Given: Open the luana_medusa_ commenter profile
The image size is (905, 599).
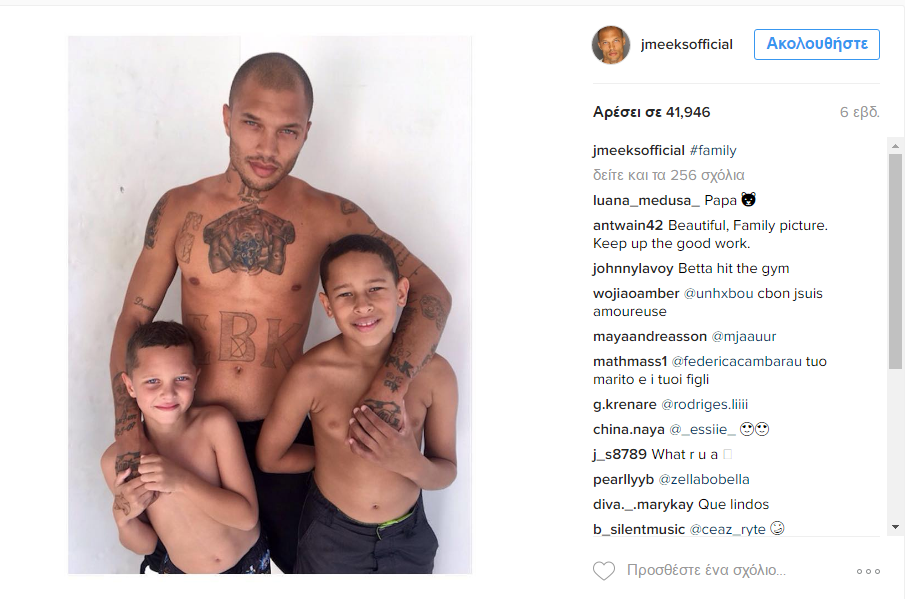Looking at the screenshot, I should tap(646, 200).
